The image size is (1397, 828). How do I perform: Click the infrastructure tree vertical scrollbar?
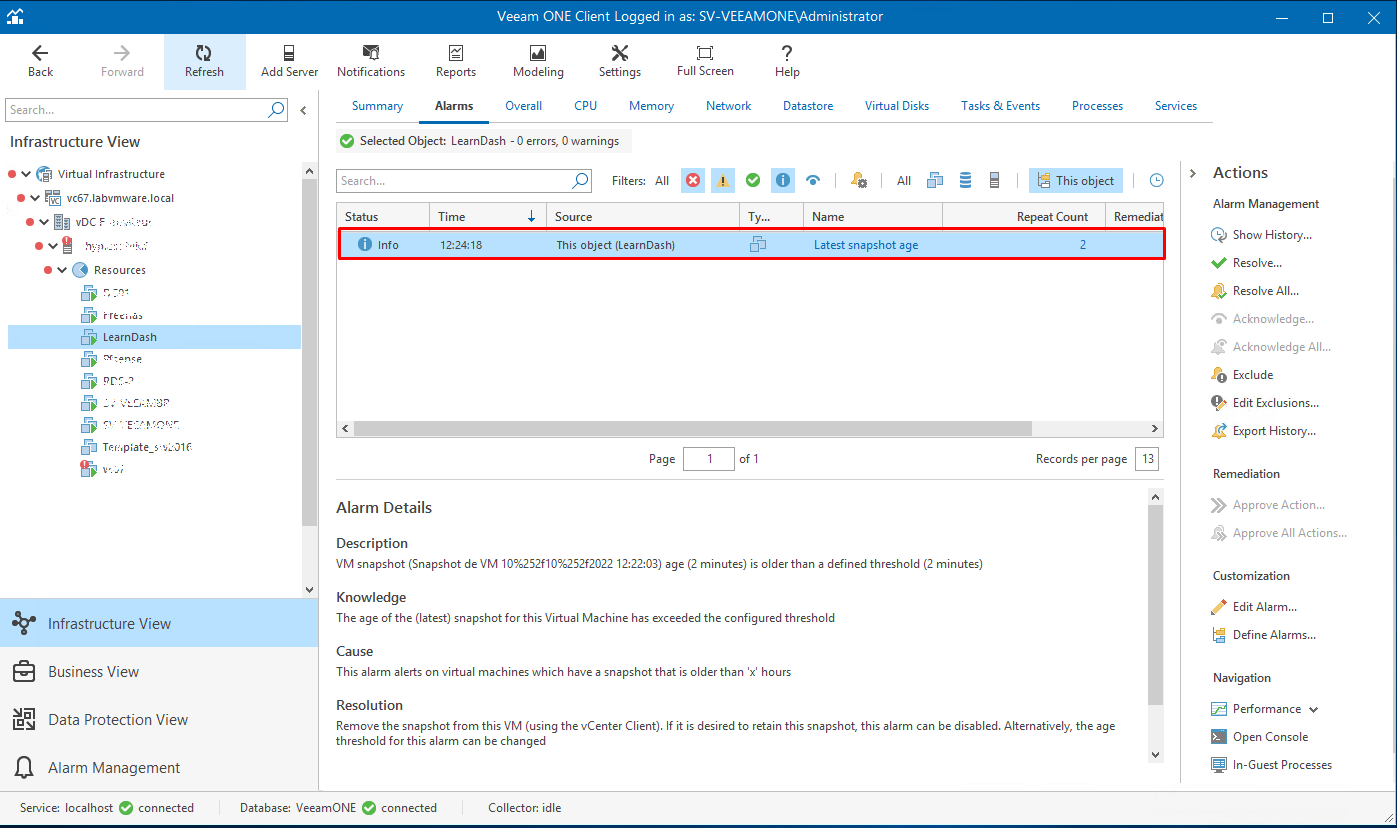click(309, 350)
